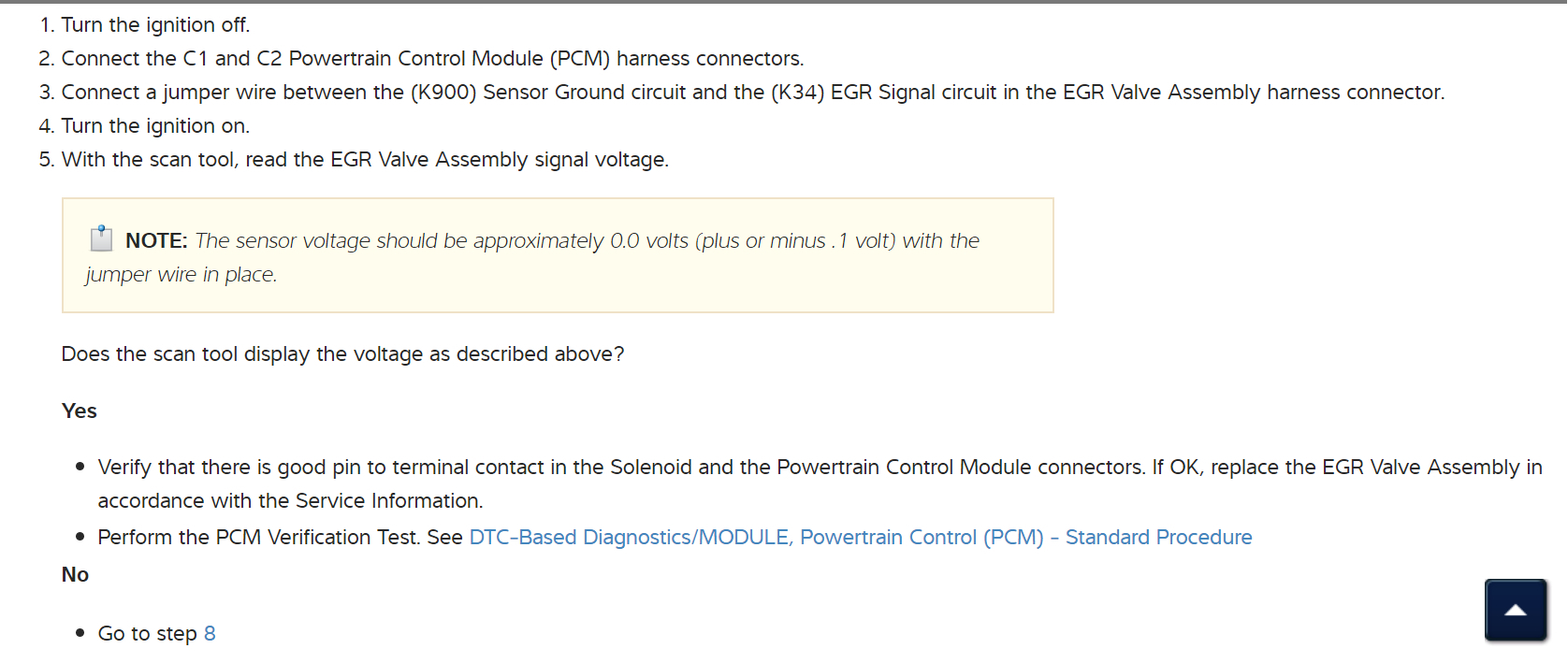
Task: Click the step about connecting C1 and C2 connectors
Action: 431,59
